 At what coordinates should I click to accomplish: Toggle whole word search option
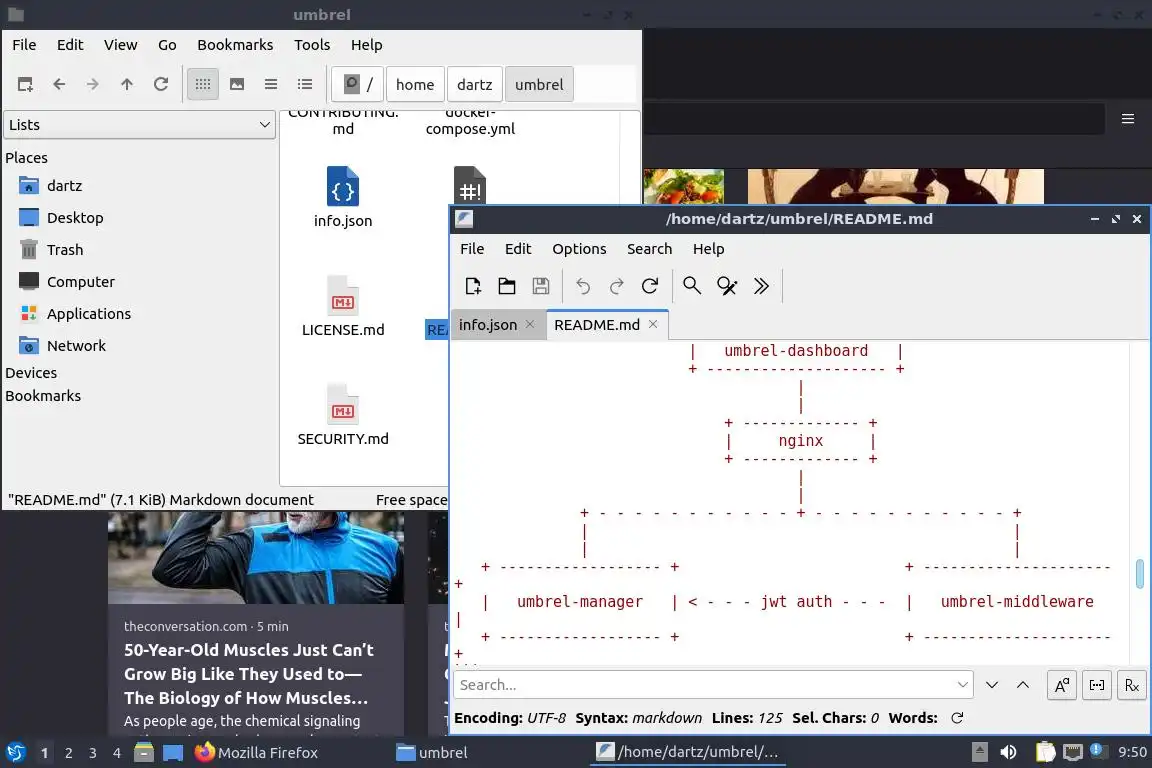coord(1097,685)
